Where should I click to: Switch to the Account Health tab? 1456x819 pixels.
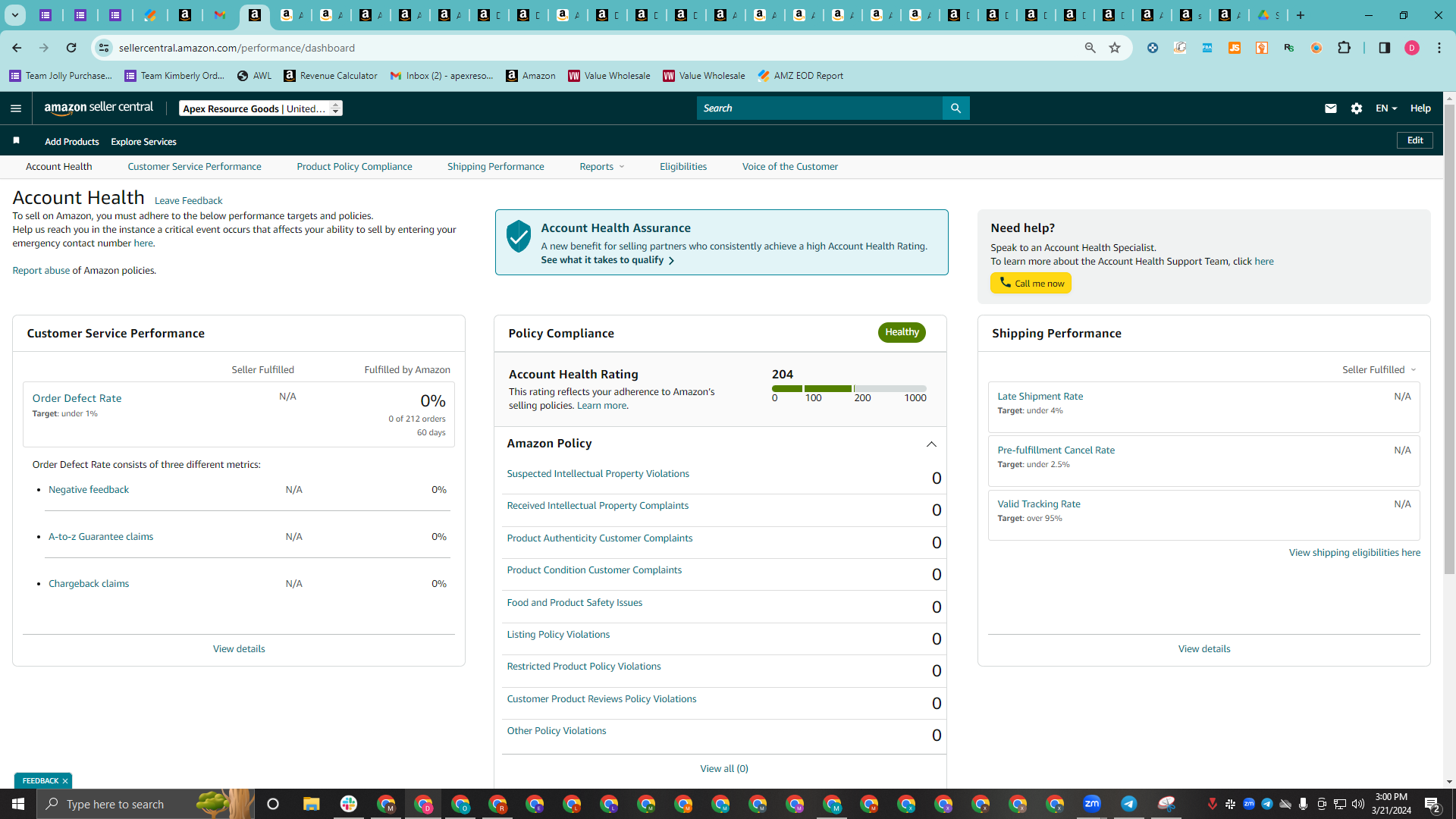pos(59,167)
